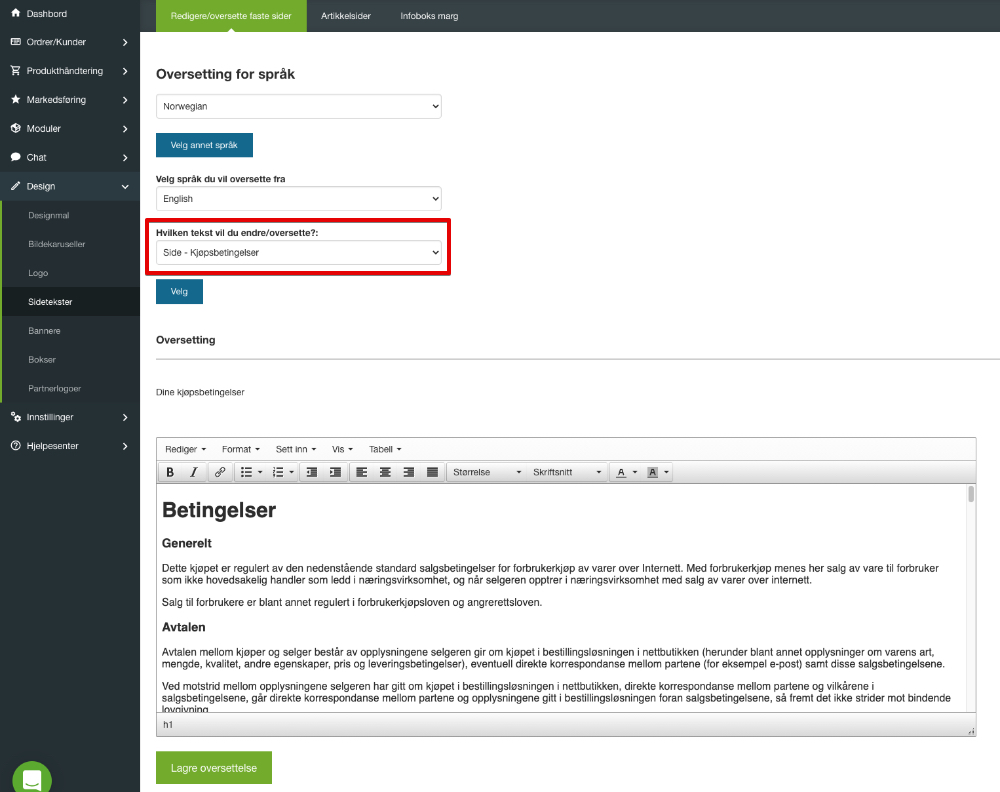
Task: Open Logo in the Design submenu
Action: (x=38, y=273)
